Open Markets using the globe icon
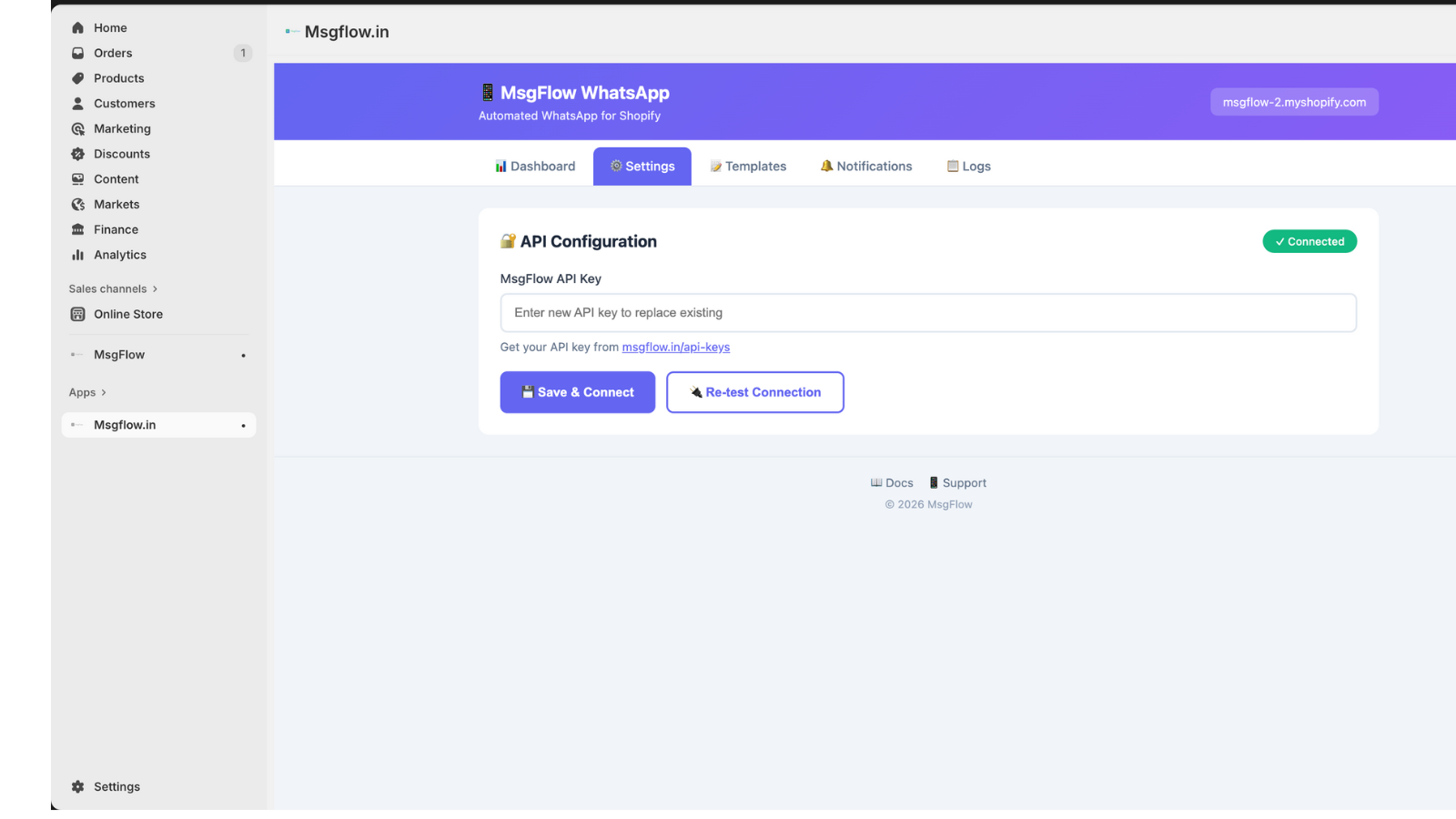 (78, 205)
